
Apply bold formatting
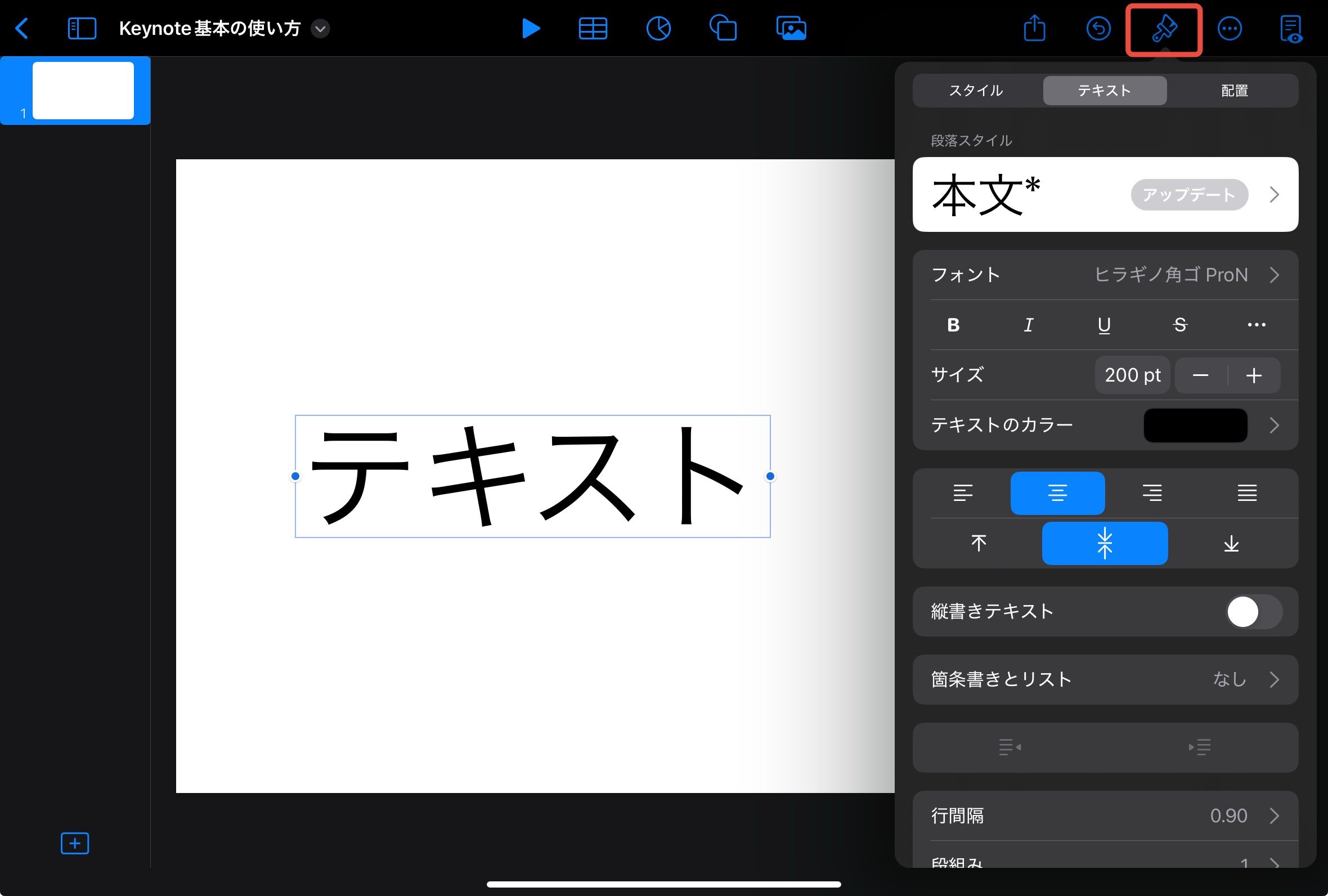pos(953,325)
